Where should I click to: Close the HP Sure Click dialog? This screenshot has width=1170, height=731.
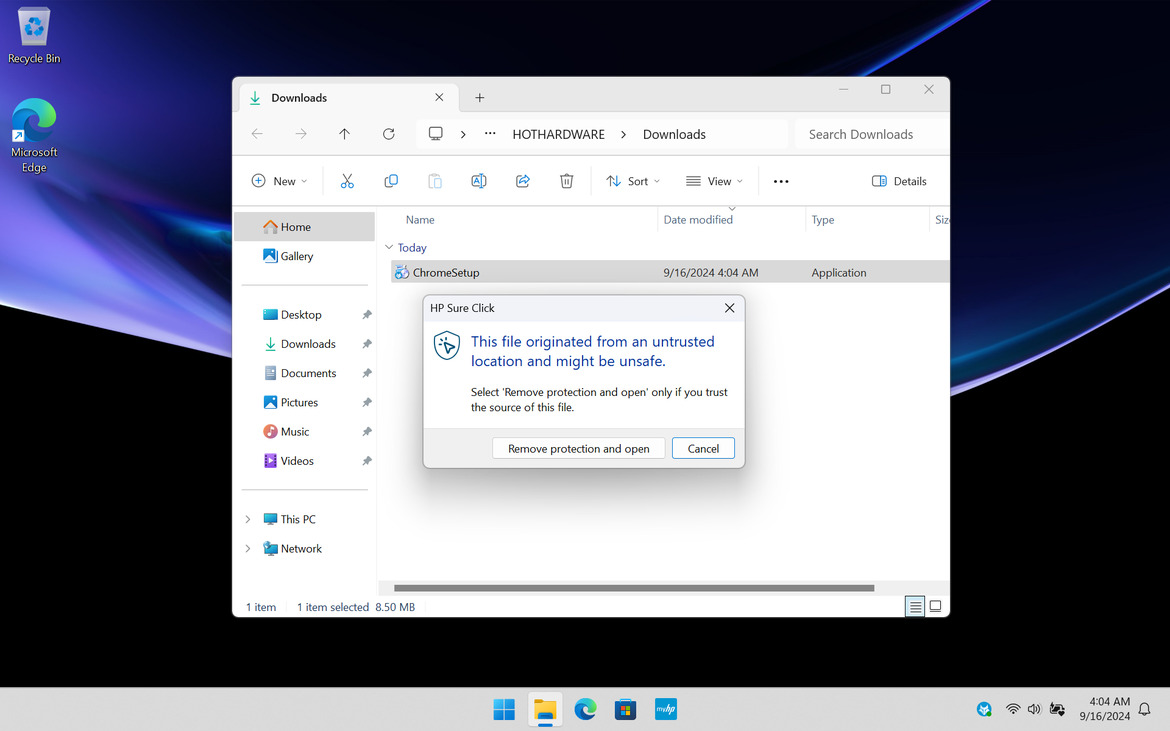(730, 308)
